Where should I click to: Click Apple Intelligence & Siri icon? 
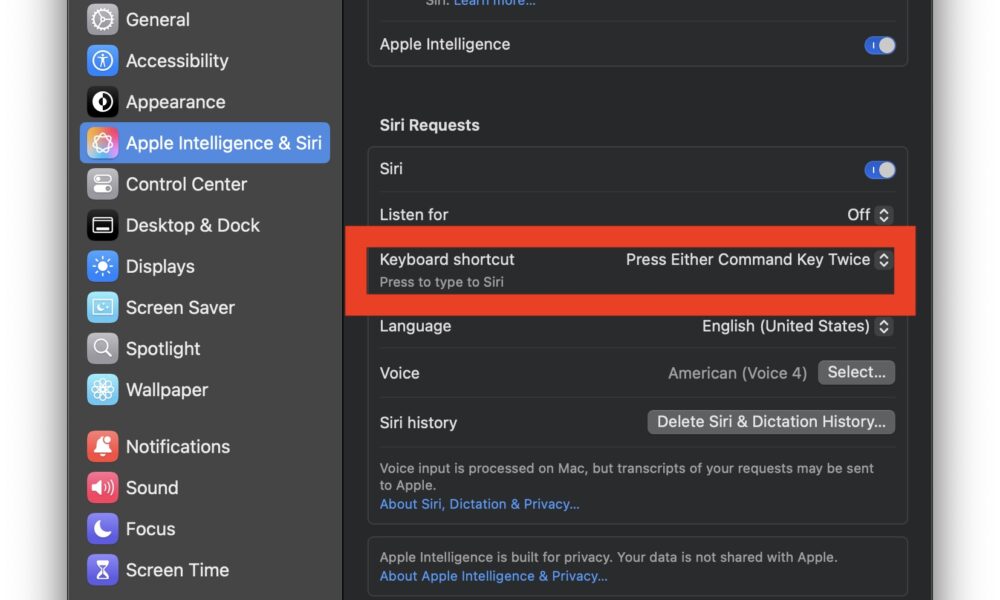(102, 143)
